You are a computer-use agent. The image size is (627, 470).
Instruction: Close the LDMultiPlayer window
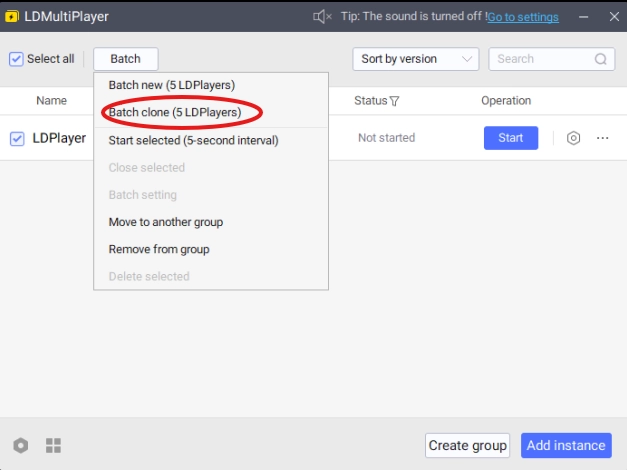614,17
